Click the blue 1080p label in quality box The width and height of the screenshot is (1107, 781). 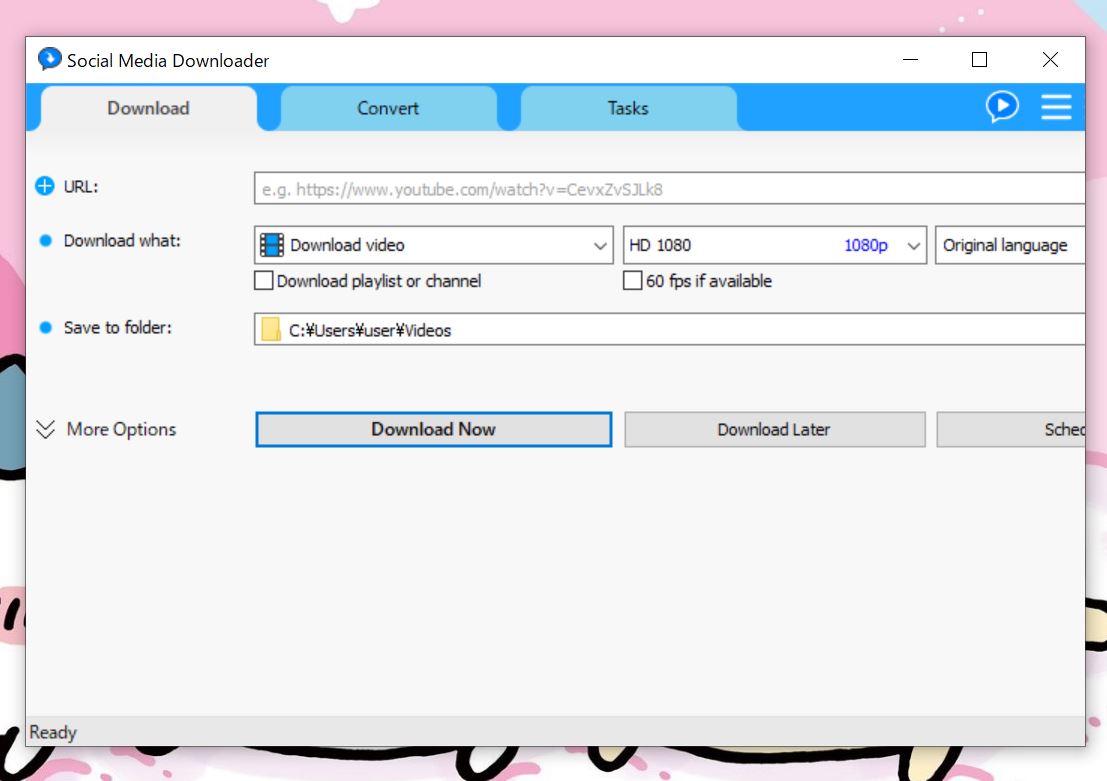coord(866,245)
